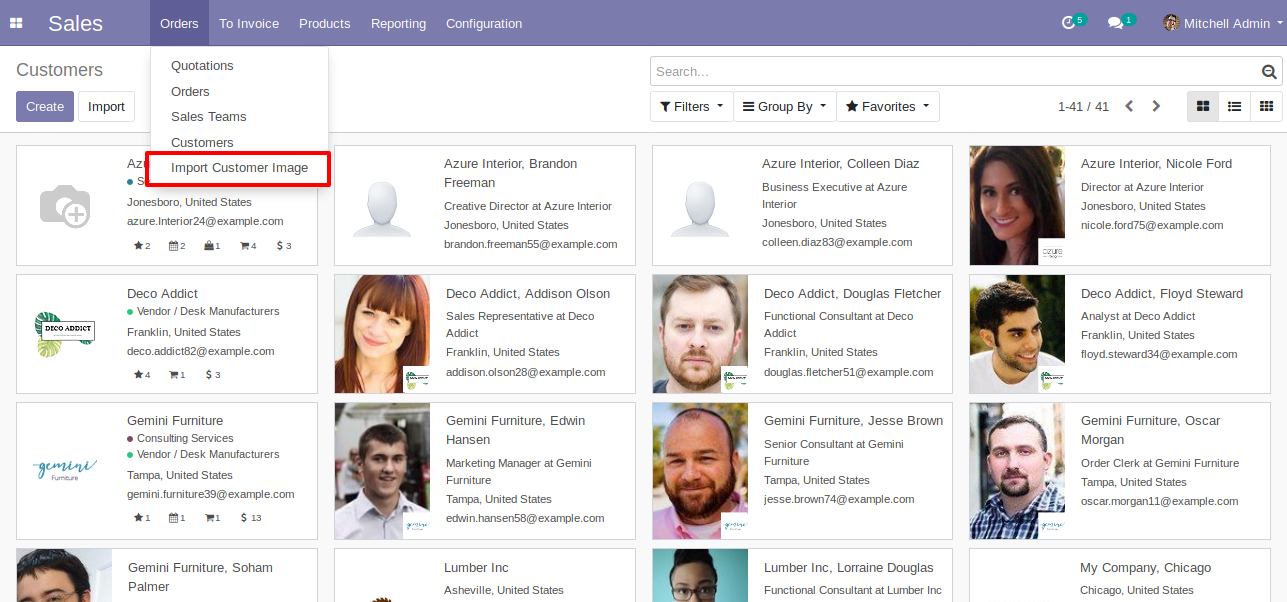1287x602 pixels.
Task: Click the camera placeholder icon on the Azure Interior card
Action: click(x=64, y=205)
